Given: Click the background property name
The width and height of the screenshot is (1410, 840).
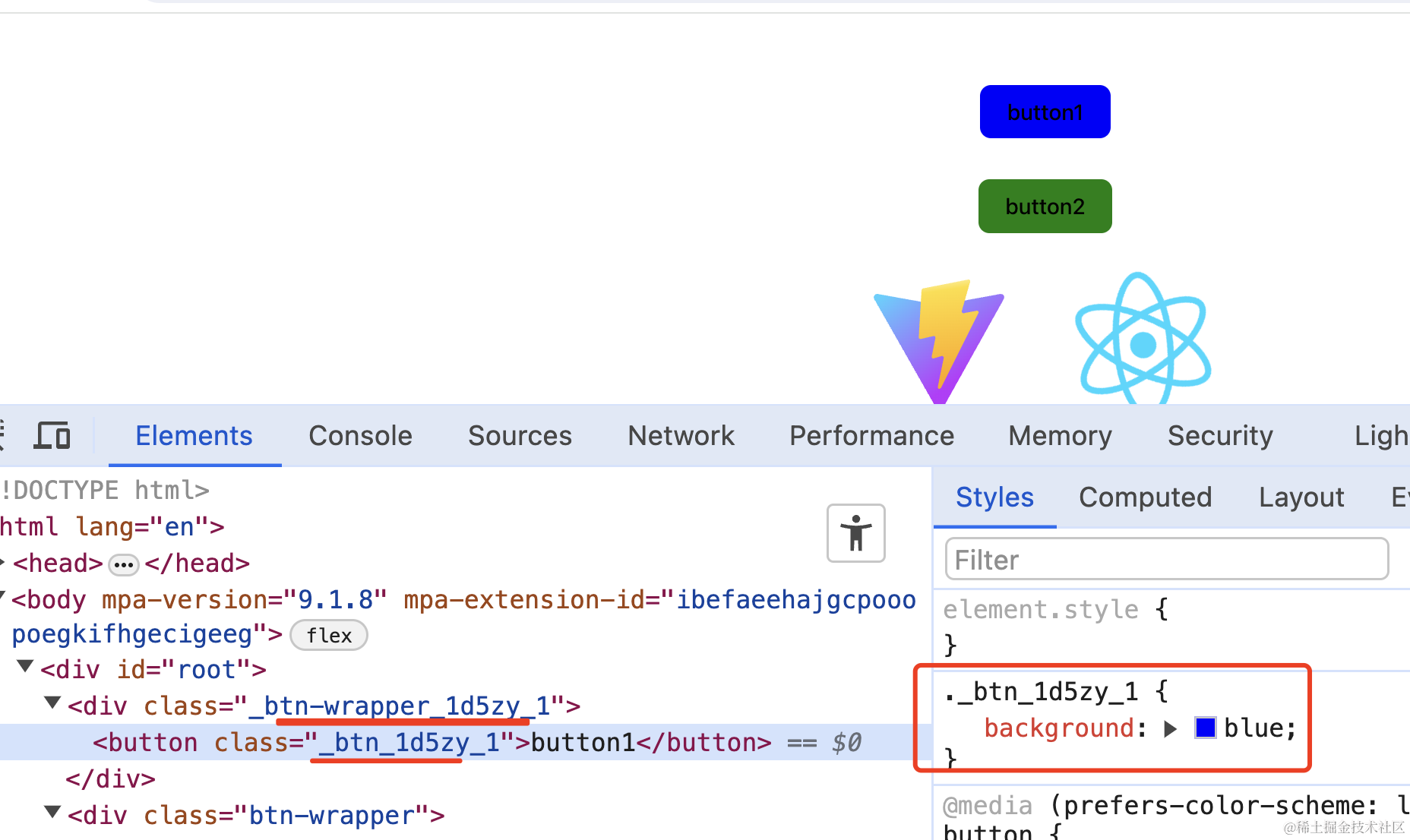Looking at the screenshot, I should pyautogui.click(x=1059, y=728).
